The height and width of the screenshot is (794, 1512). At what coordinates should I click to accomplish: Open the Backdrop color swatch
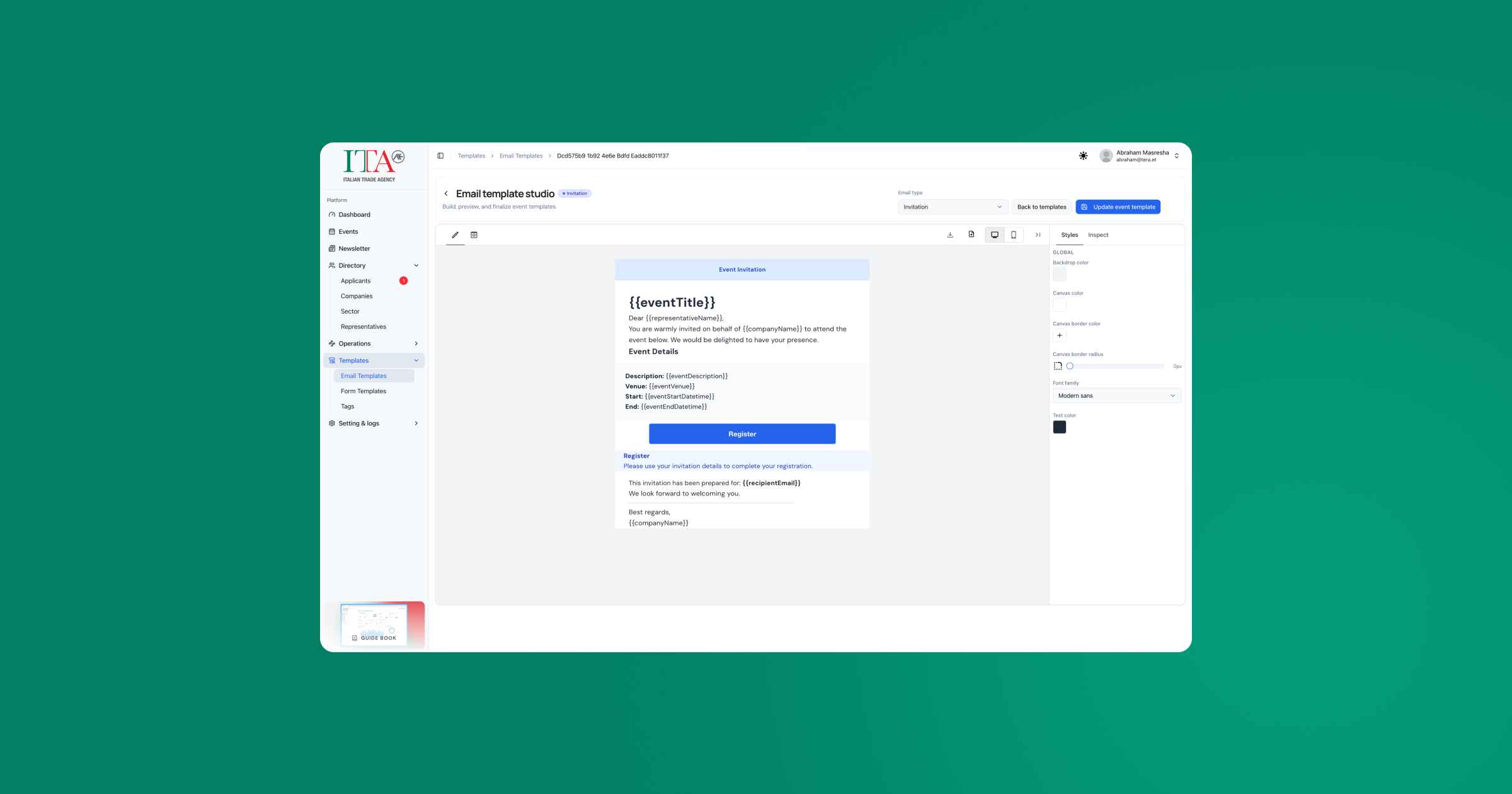(x=1060, y=274)
